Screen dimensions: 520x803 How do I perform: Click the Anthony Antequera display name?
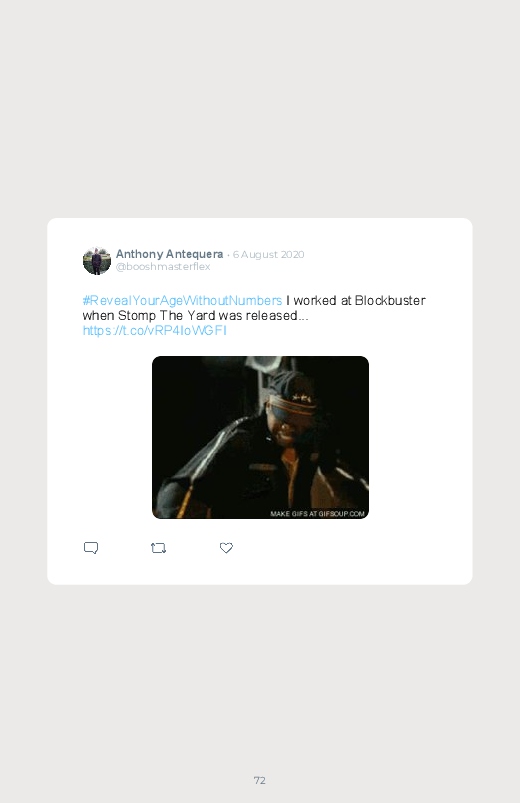click(170, 254)
